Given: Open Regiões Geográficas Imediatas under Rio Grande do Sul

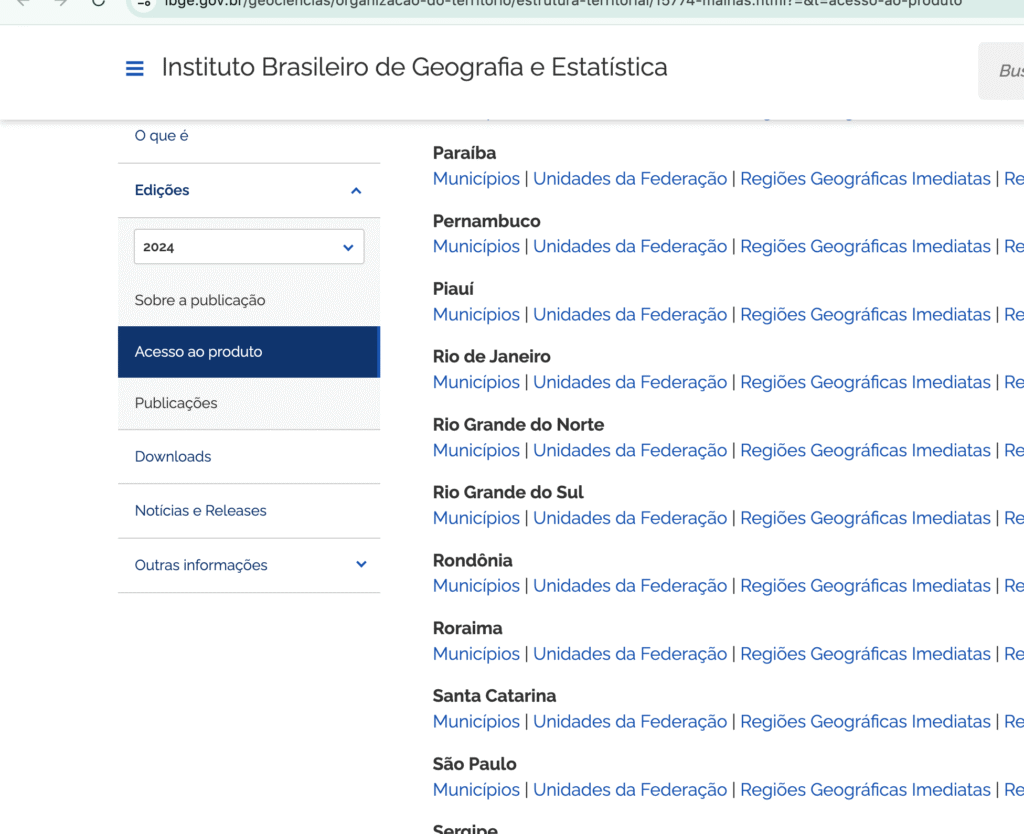Looking at the screenshot, I should click(x=865, y=518).
